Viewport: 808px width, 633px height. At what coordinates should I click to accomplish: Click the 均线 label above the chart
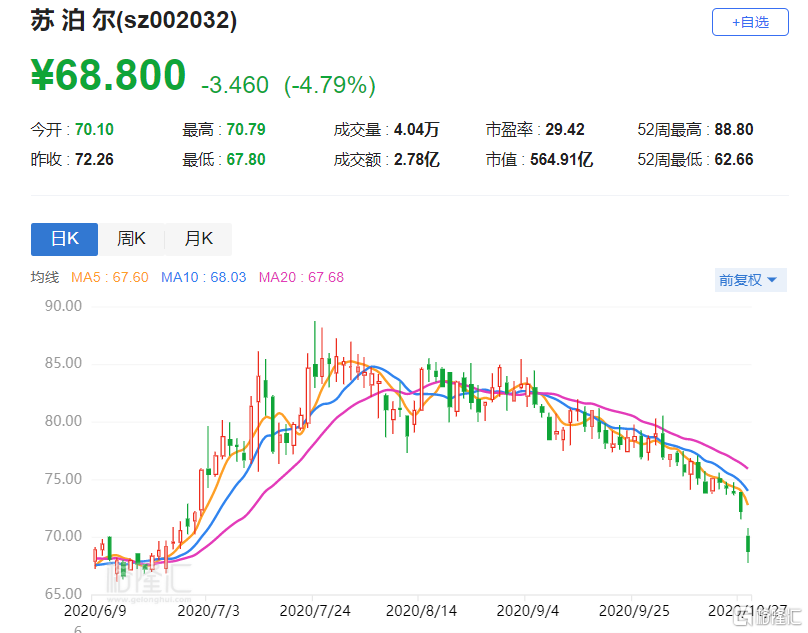45,277
